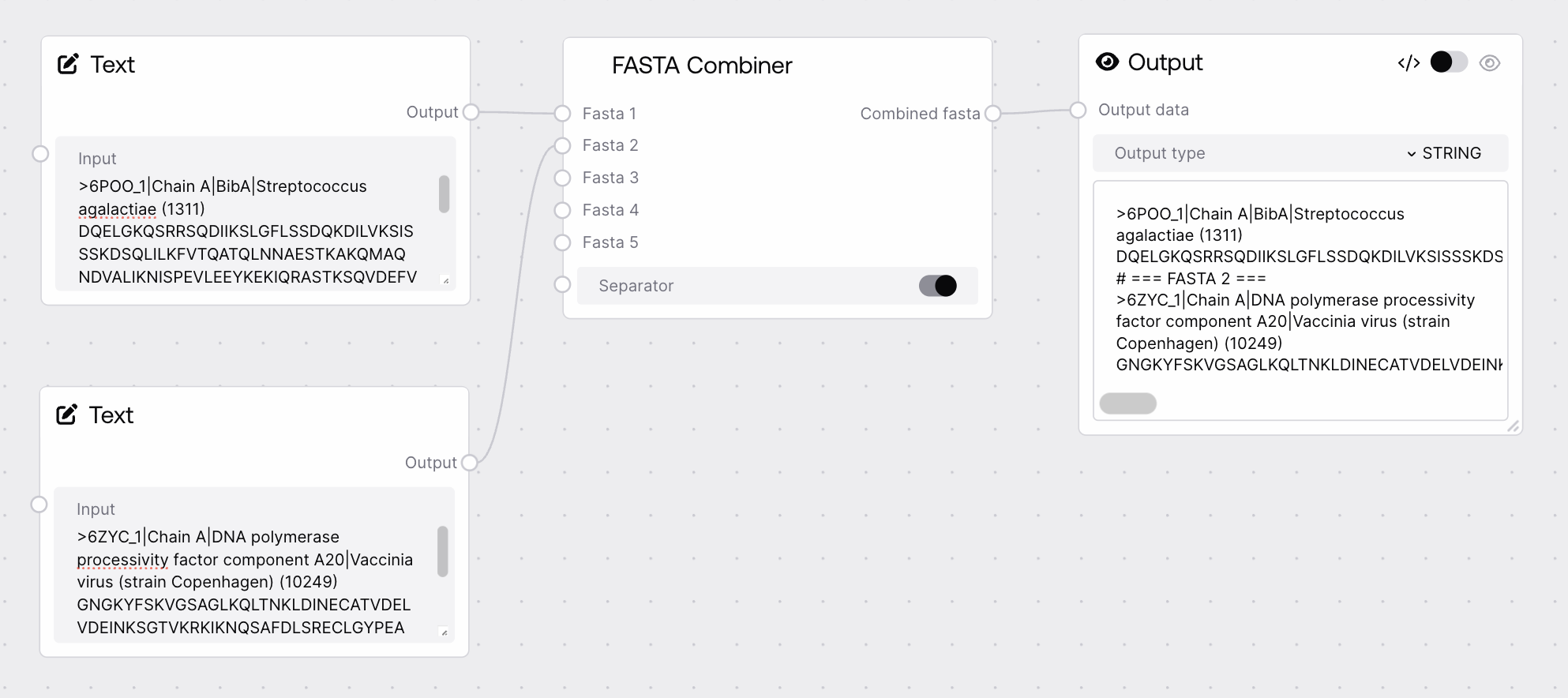Image resolution: width=1568 pixels, height=698 pixels.
Task: Click the Fasta 5 input port circle
Action: tap(562, 242)
